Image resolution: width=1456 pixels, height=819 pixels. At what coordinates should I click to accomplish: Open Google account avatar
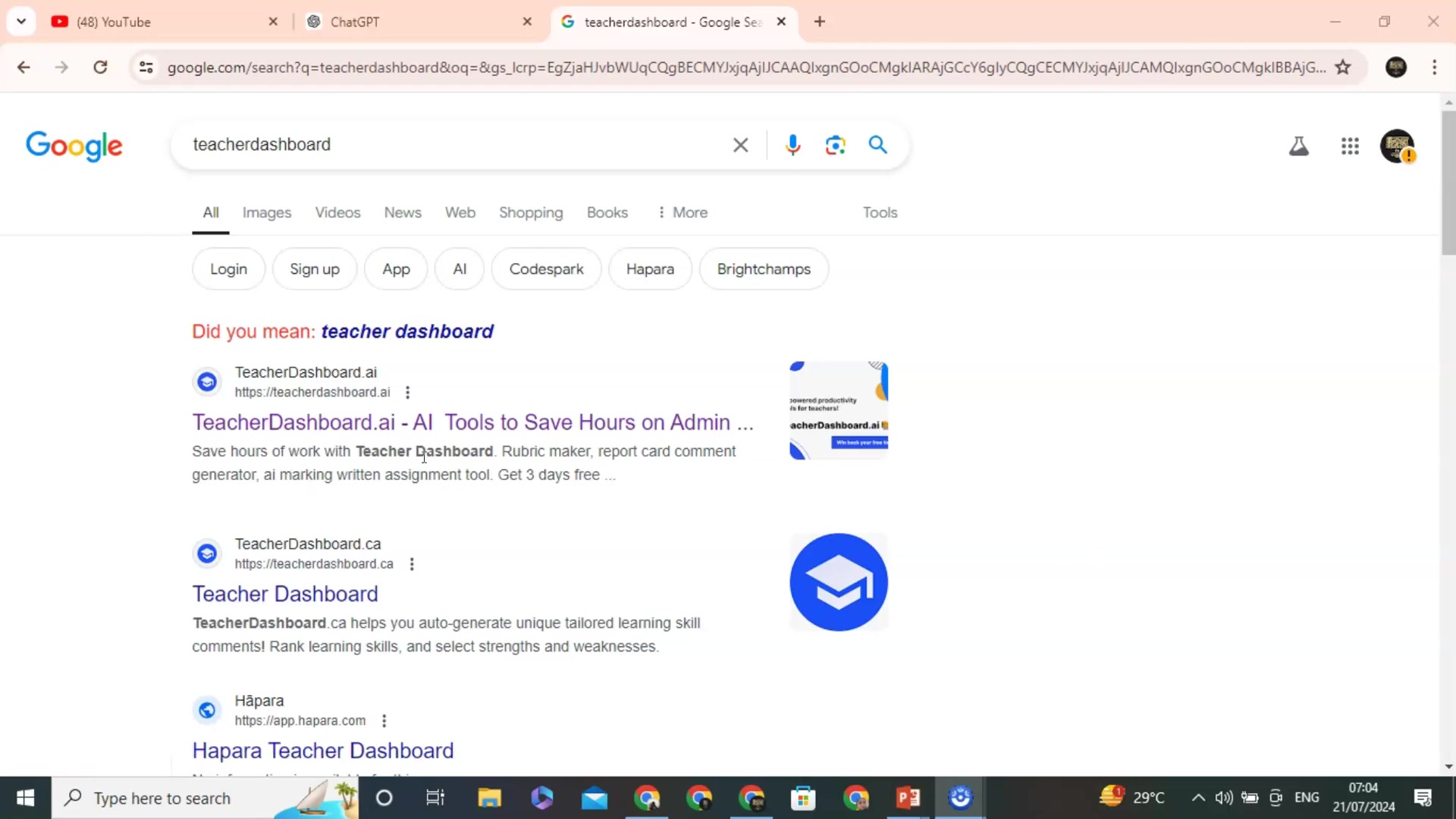click(1398, 146)
